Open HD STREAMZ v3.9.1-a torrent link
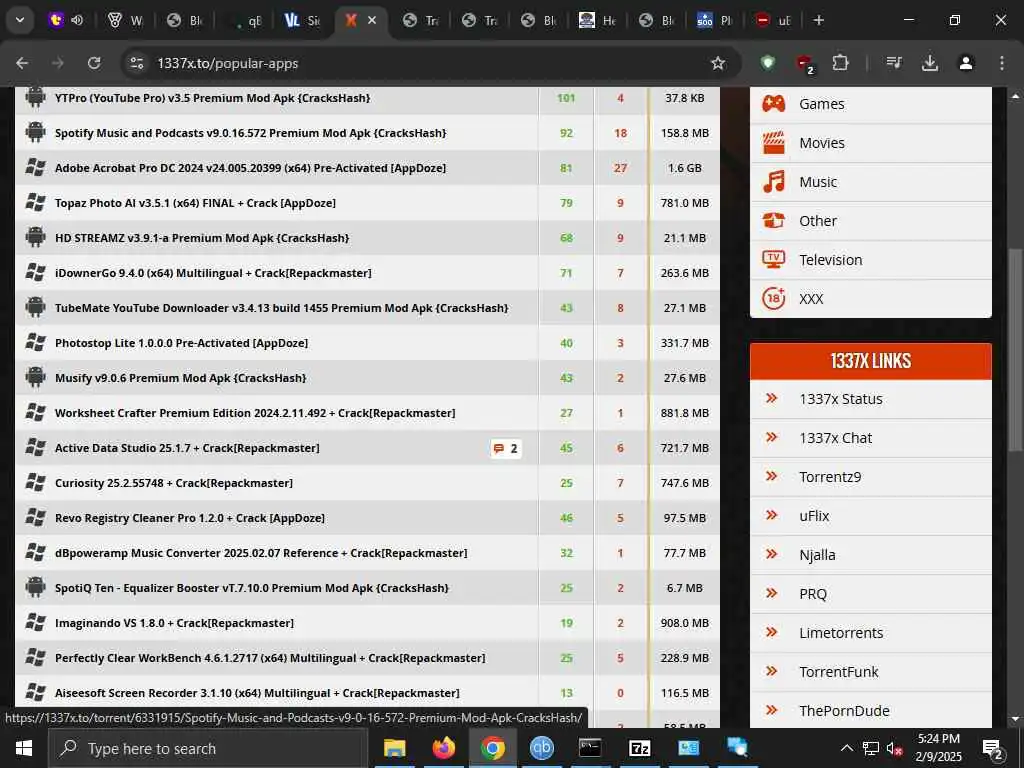The image size is (1024, 768). (202, 238)
